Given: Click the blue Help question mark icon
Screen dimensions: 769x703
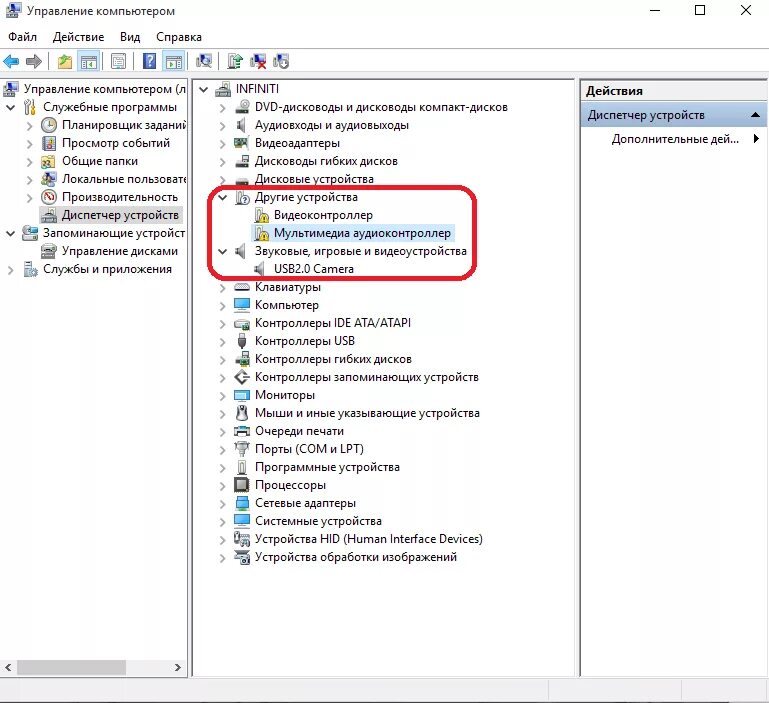Looking at the screenshot, I should point(149,61).
